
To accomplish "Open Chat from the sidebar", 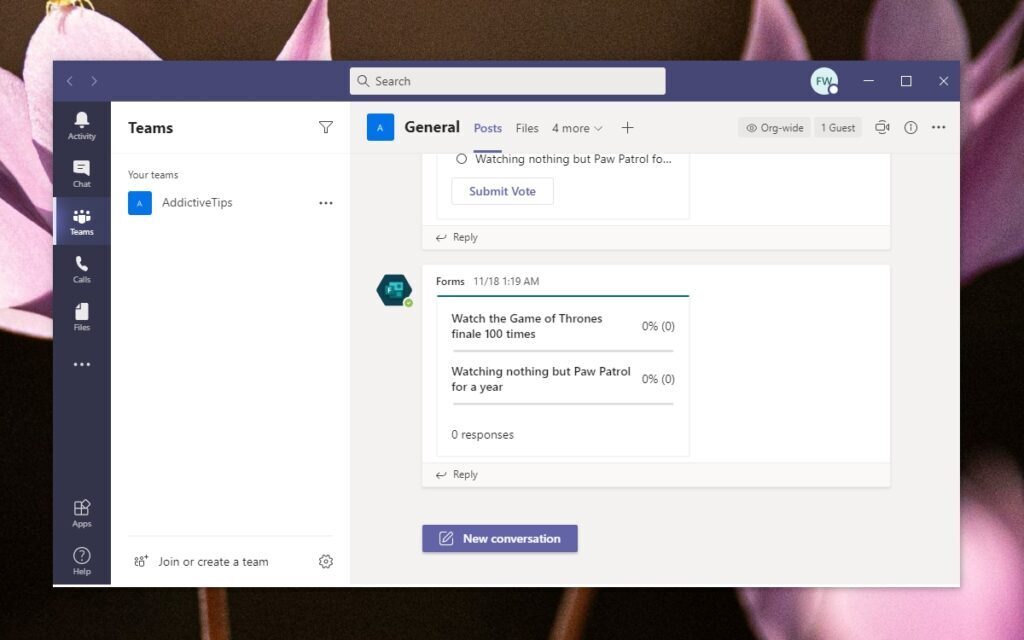I will tap(81, 173).
